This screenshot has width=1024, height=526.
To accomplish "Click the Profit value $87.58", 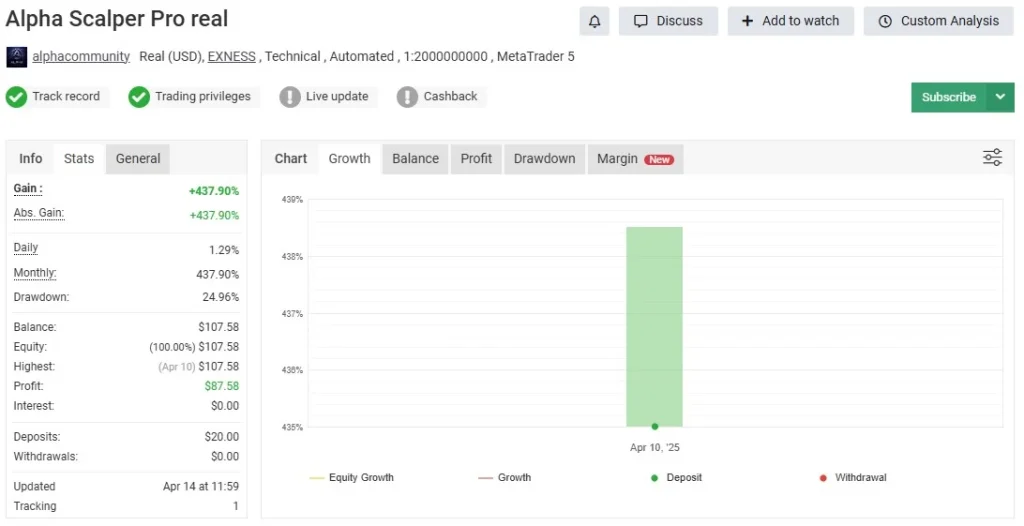I will [222, 386].
